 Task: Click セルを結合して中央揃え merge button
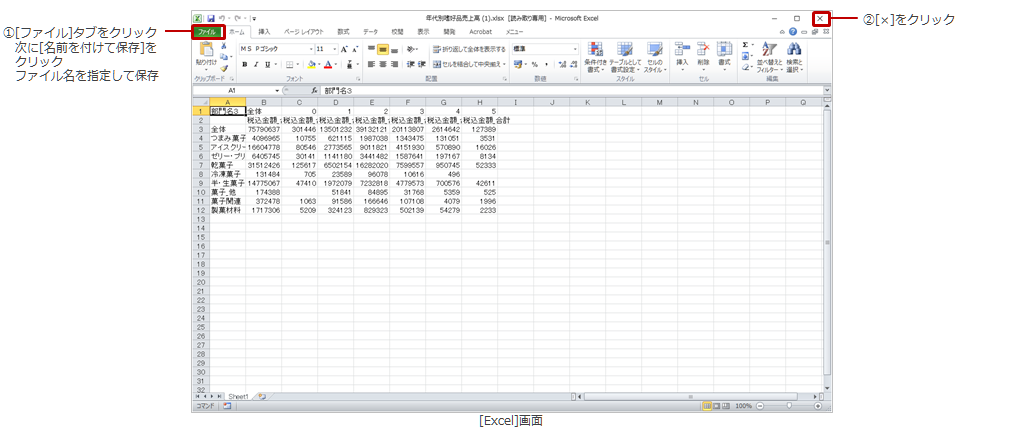470,64
